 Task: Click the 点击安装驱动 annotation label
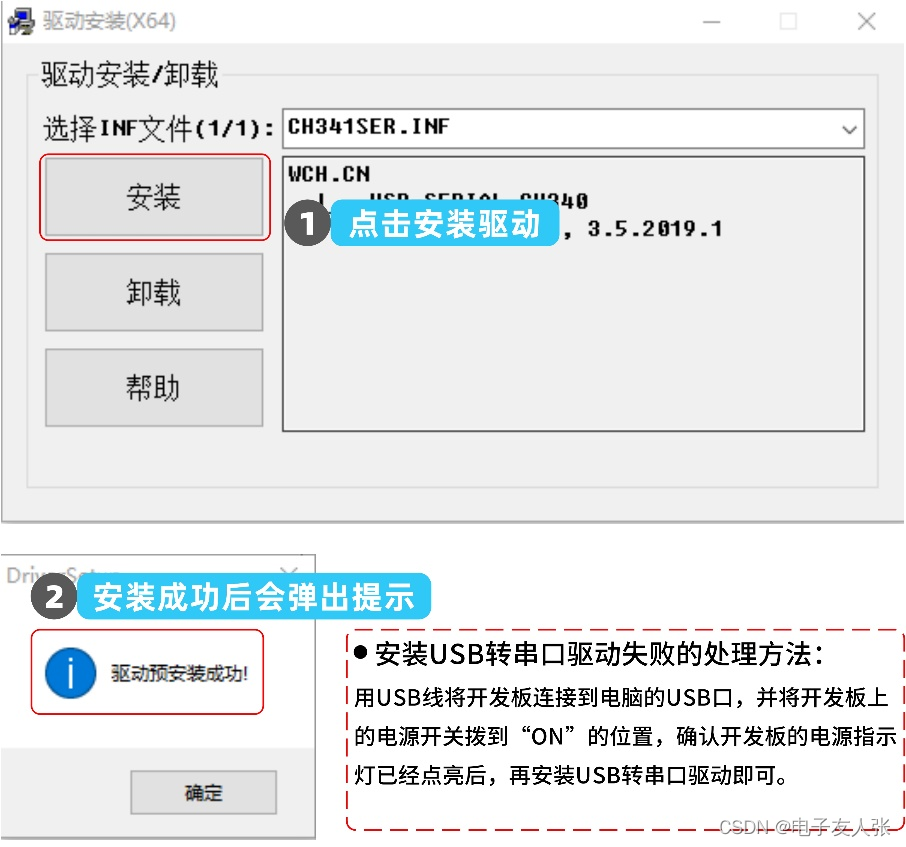(444, 224)
